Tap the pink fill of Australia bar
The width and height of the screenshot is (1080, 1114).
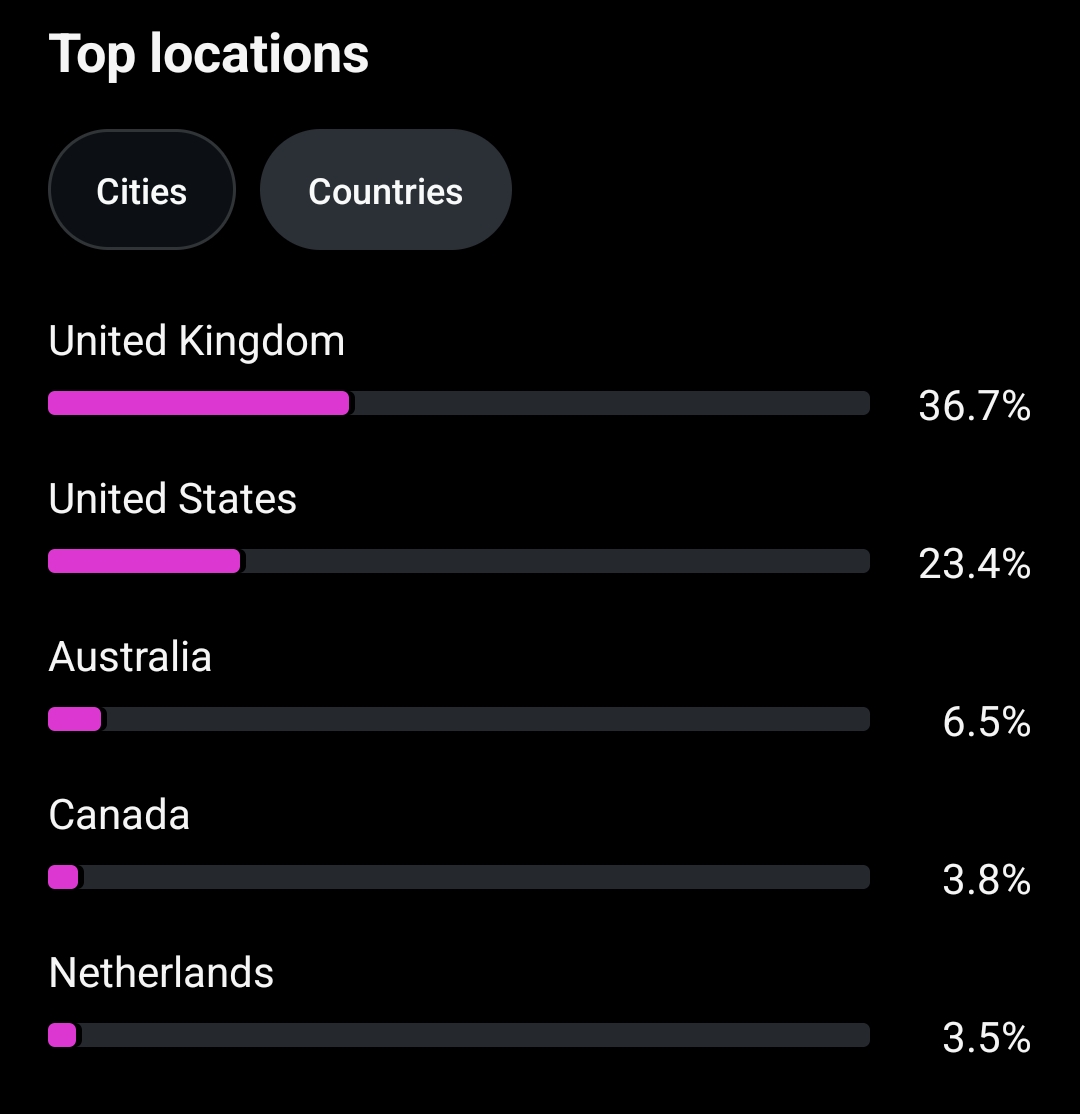pyautogui.click(x=75, y=719)
